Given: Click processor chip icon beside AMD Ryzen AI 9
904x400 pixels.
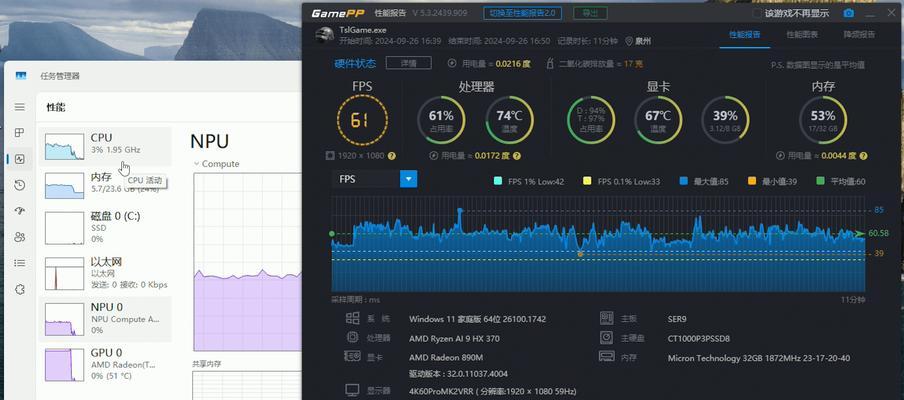Looking at the screenshot, I should [x=352, y=338].
